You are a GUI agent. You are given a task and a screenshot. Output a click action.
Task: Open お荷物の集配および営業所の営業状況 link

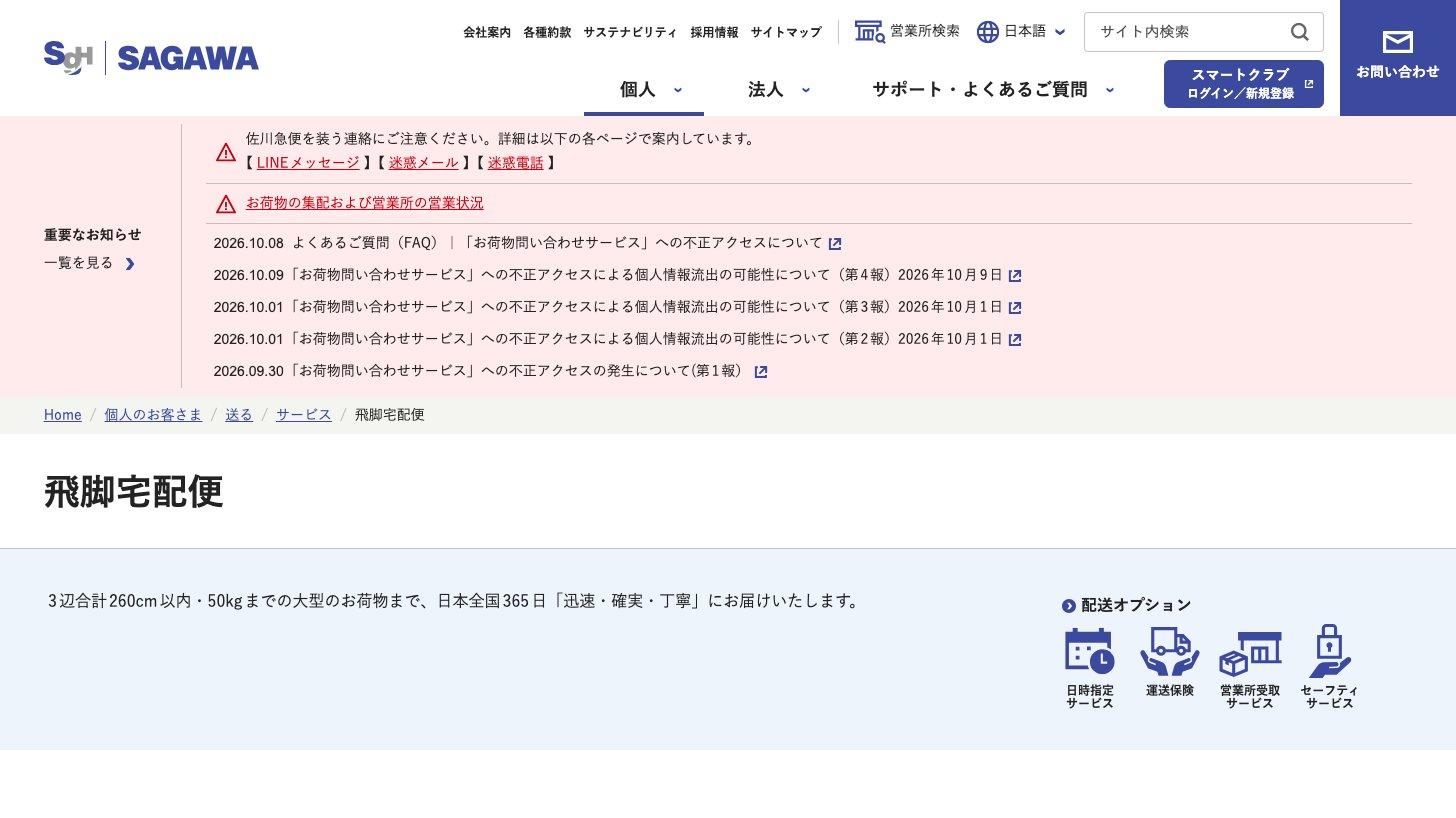[x=365, y=203]
